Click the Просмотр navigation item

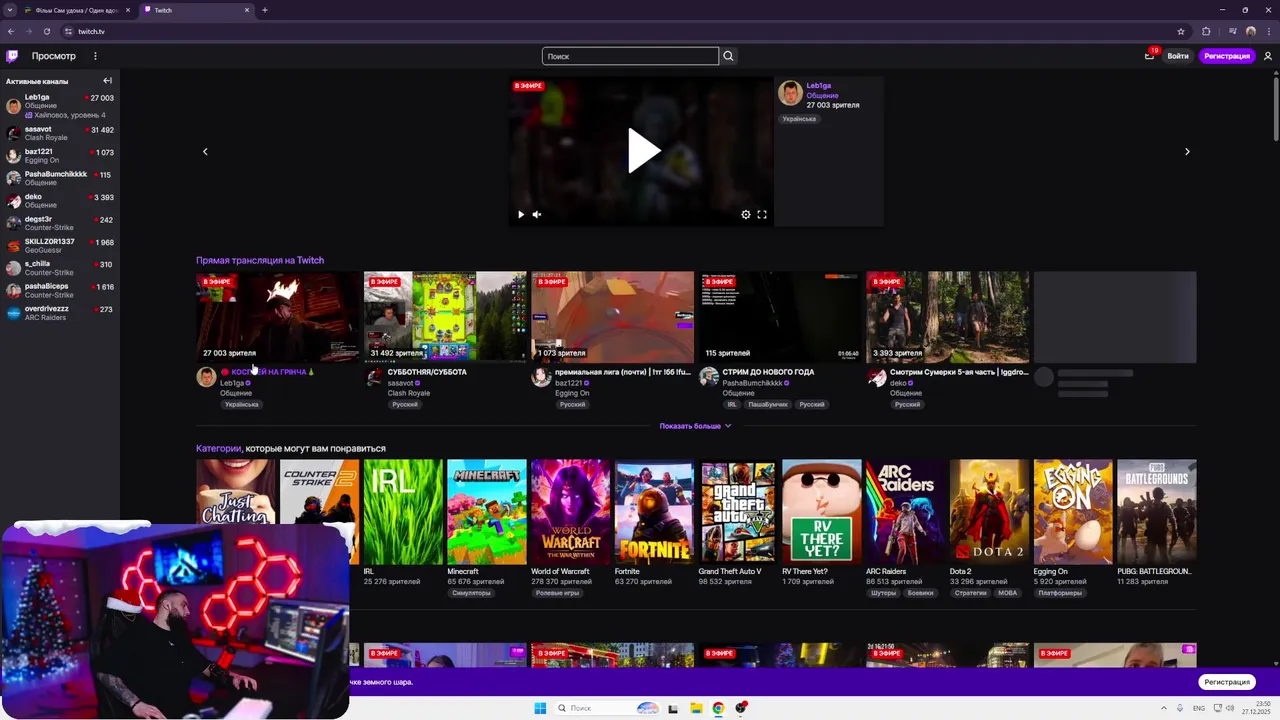(x=53, y=56)
